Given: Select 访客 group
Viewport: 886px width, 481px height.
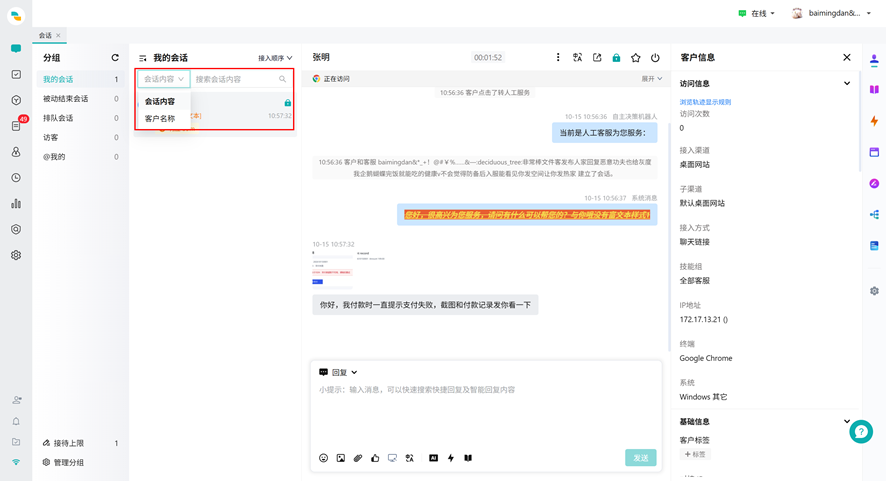Looking at the screenshot, I should [80, 137].
